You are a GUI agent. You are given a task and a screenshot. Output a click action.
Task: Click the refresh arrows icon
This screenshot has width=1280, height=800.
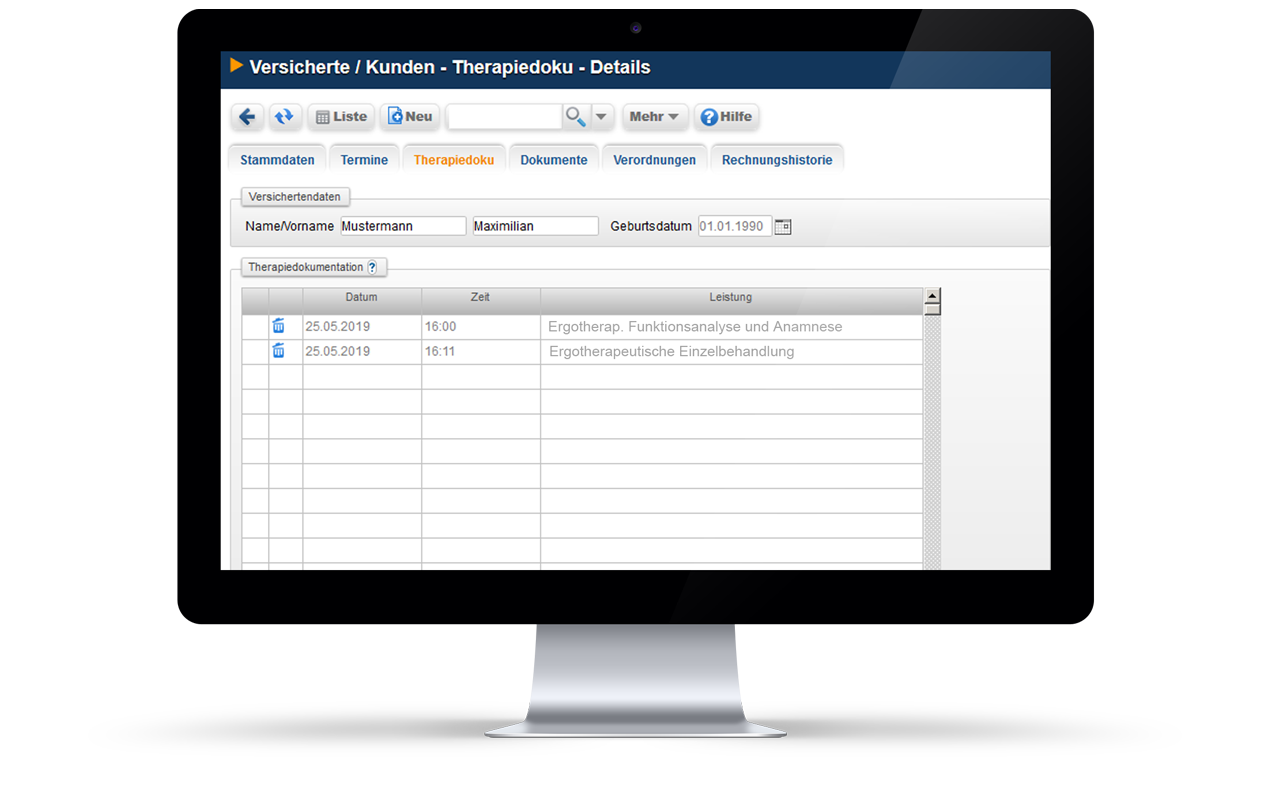285,117
